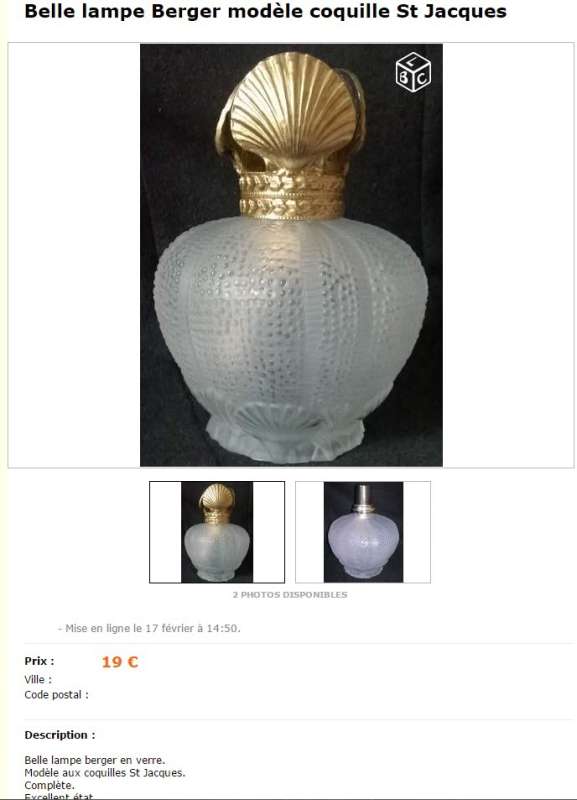Image resolution: width=577 pixels, height=800 pixels.
Task: Click the Description heading
Action: 60,735
